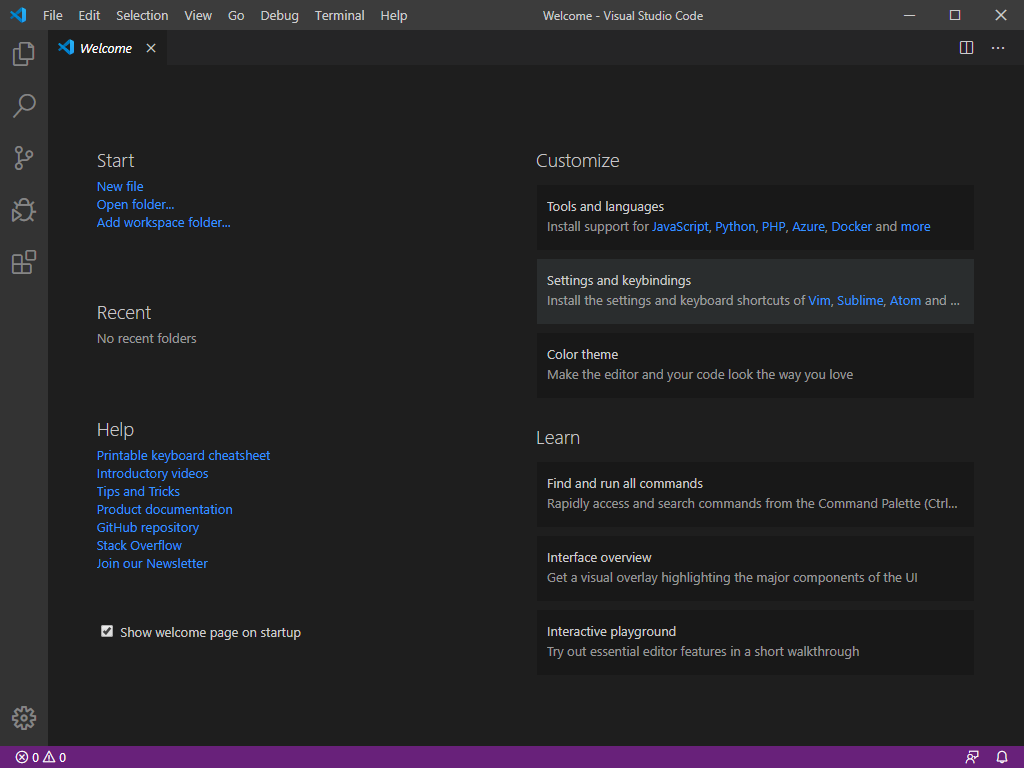1024x768 pixels.
Task: Open Find and run all commands card
Action: [x=755, y=494]
